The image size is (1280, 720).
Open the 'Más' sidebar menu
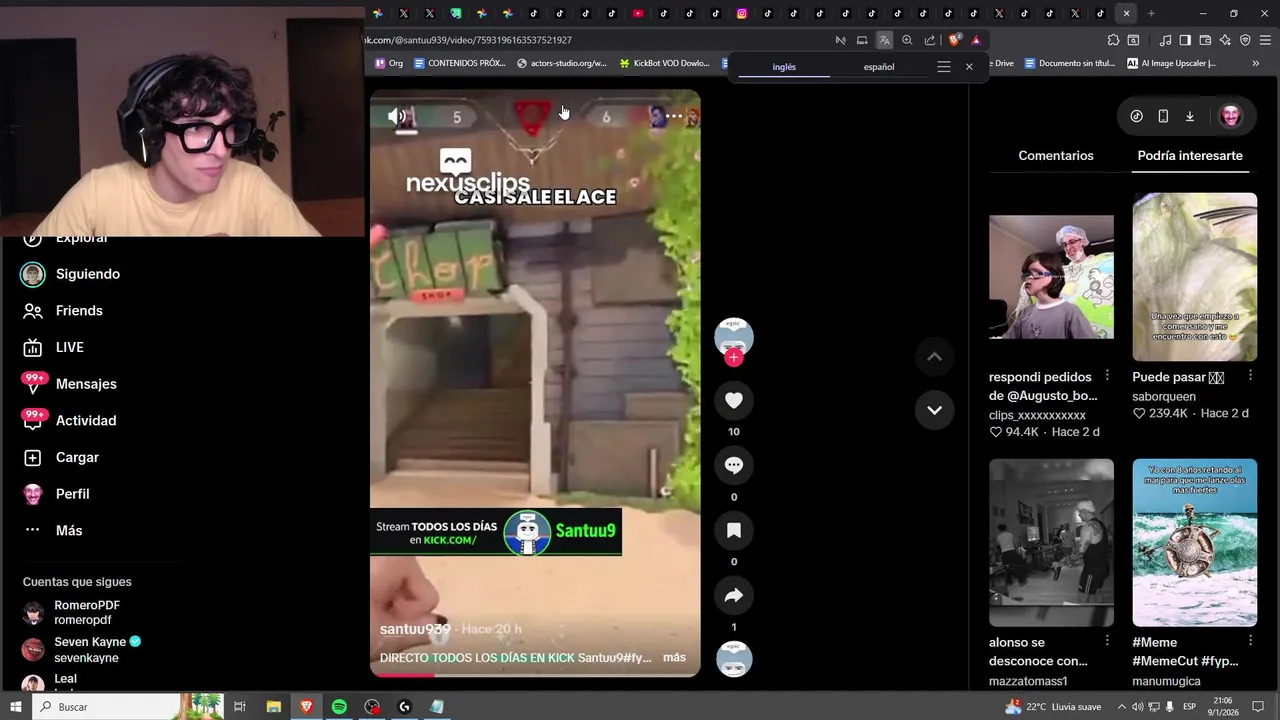(x=69, y=530)
